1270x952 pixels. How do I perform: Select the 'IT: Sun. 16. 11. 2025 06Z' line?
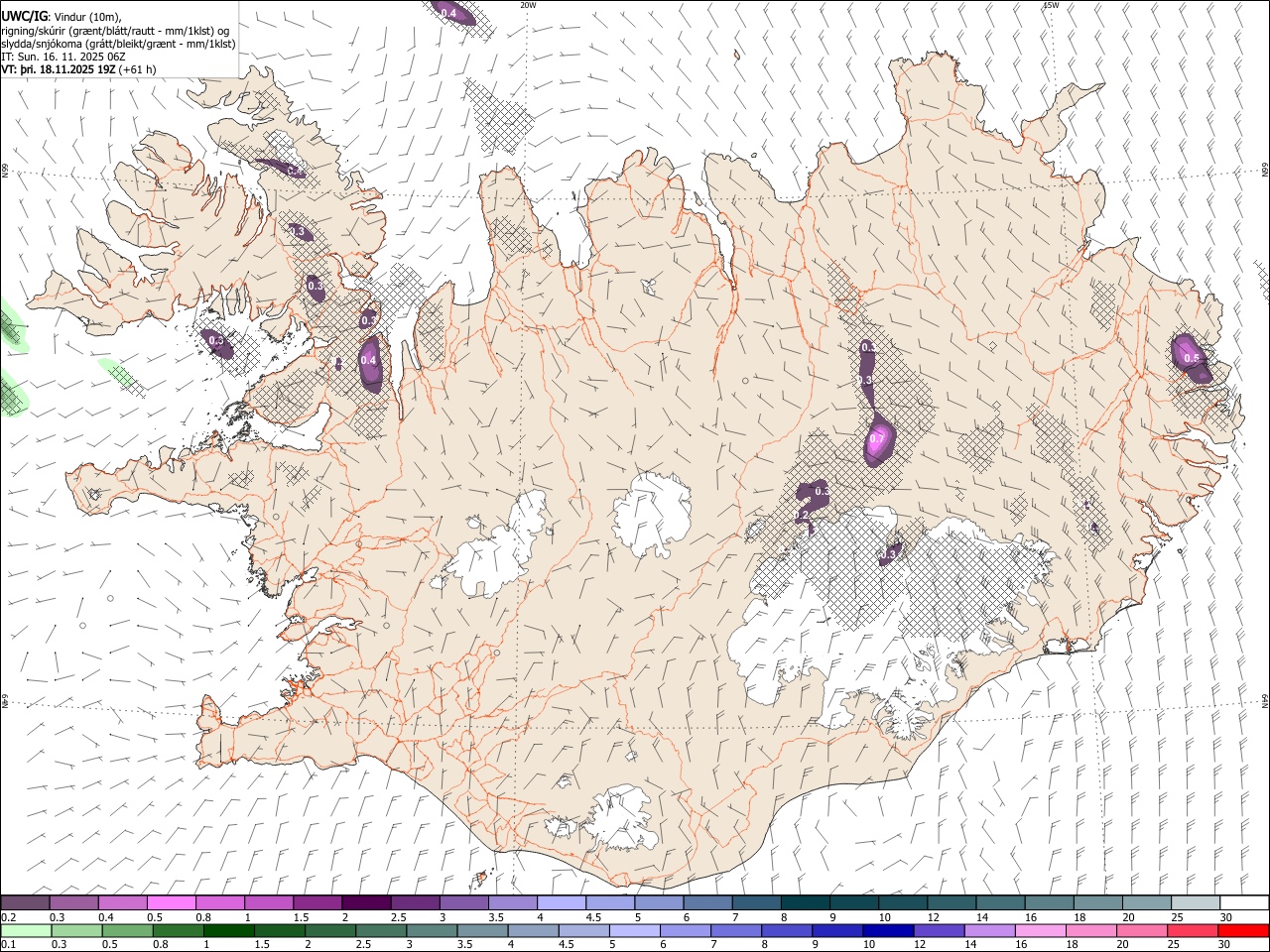63,57
